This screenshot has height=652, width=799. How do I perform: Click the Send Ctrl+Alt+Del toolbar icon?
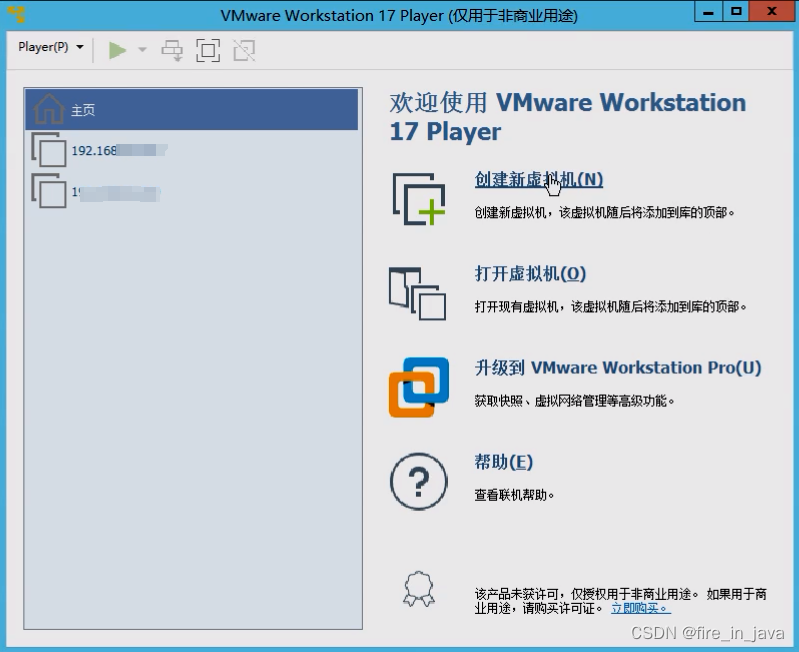point(172,50)
